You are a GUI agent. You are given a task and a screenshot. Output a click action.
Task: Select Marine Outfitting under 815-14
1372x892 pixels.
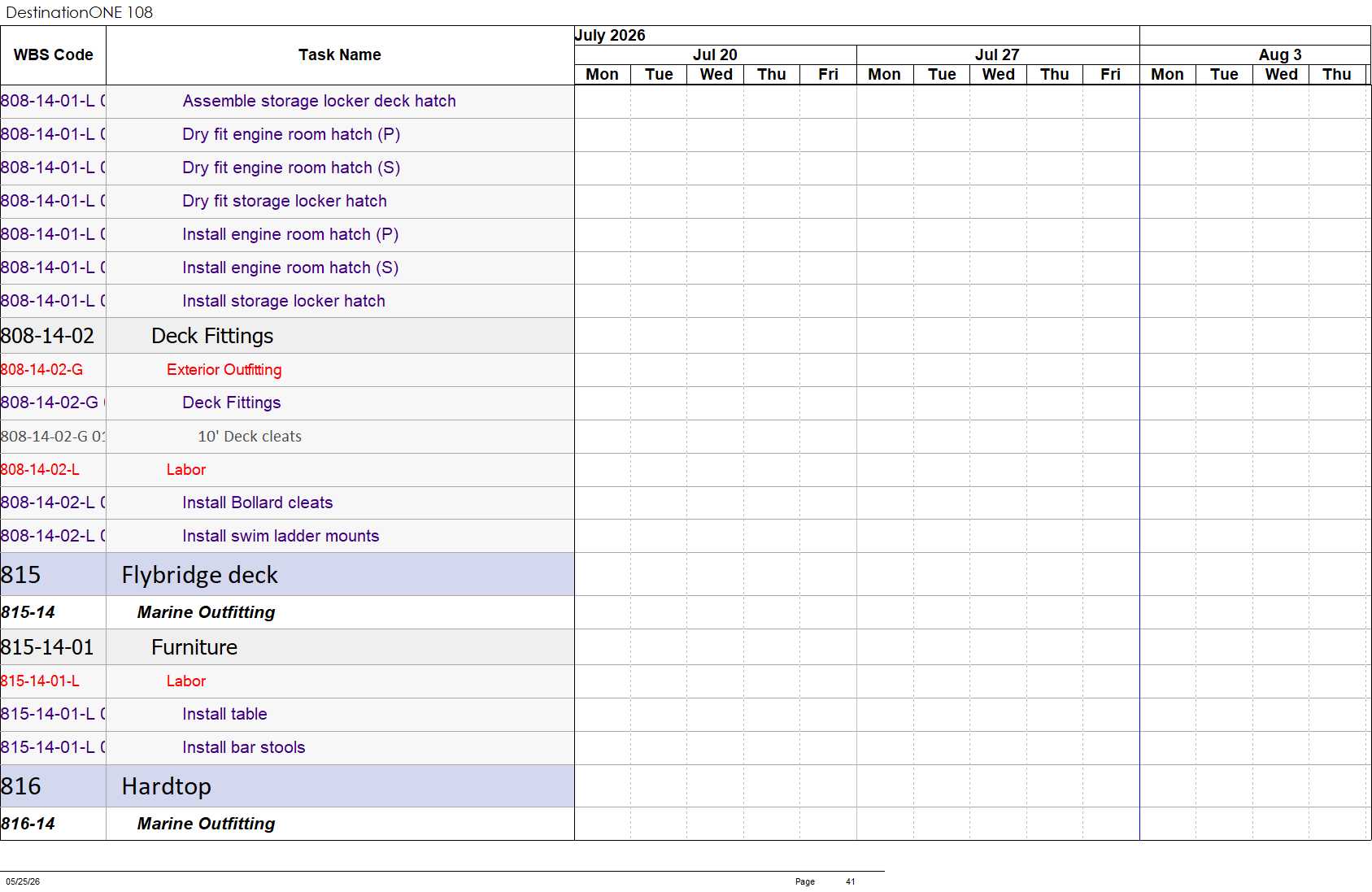(x=206, y=612)
